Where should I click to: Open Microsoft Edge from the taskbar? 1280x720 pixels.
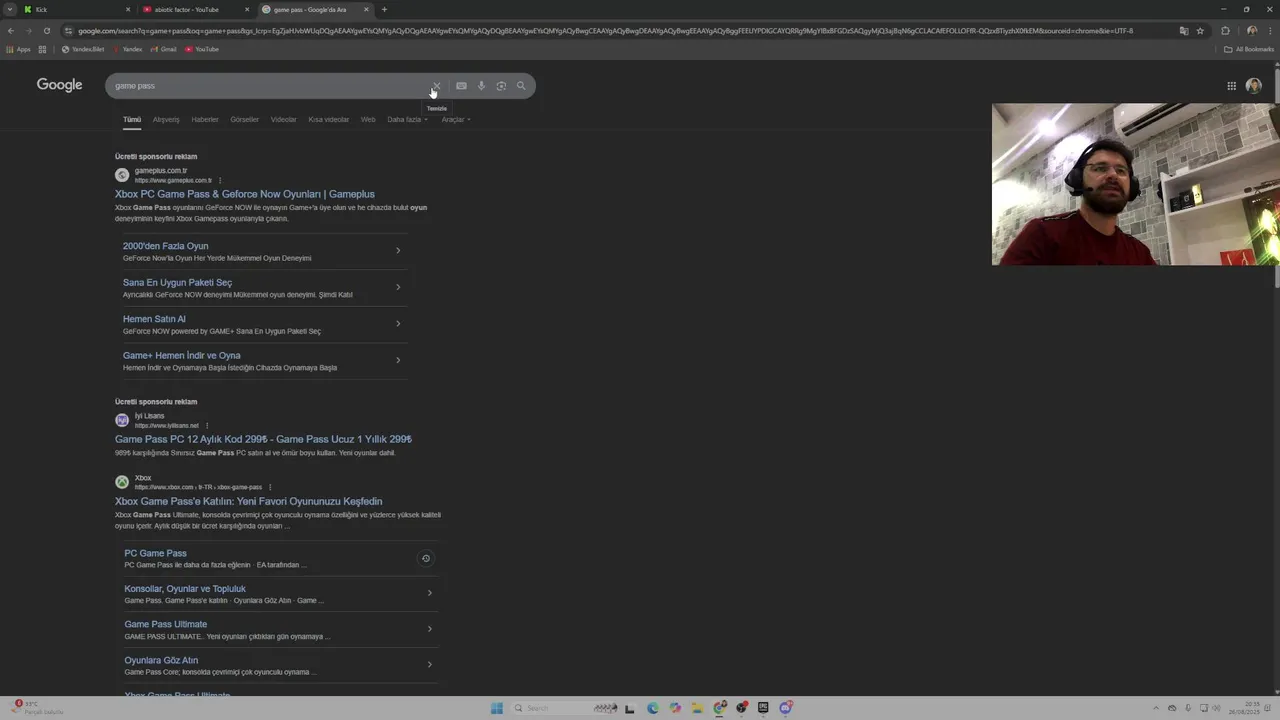pos(653,708)
